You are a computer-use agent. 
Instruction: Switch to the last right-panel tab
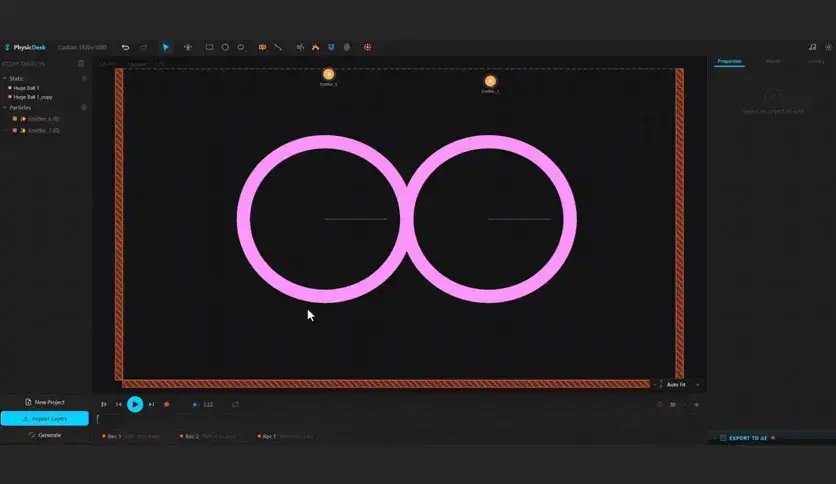(x=816, y=61)
